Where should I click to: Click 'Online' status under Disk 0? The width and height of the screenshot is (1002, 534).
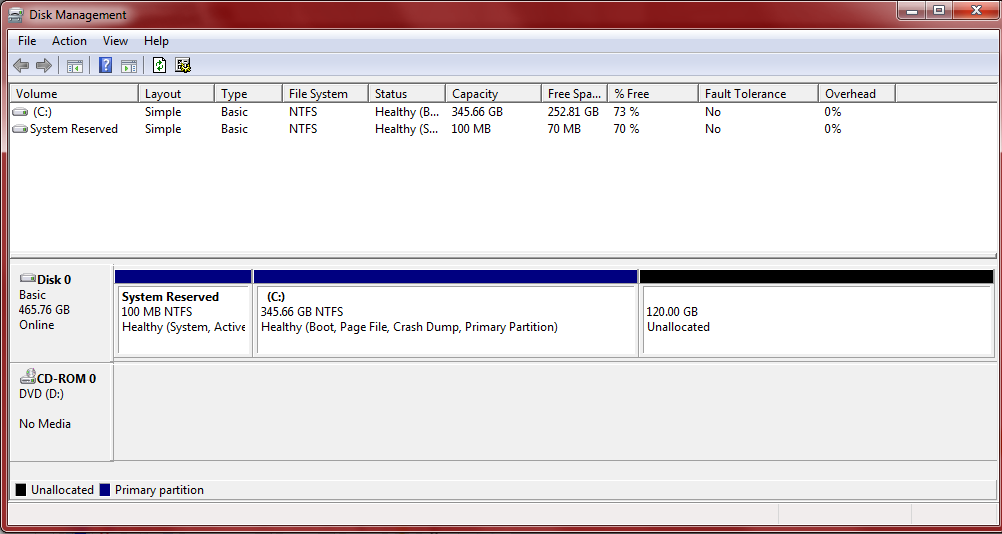[36, 325]
